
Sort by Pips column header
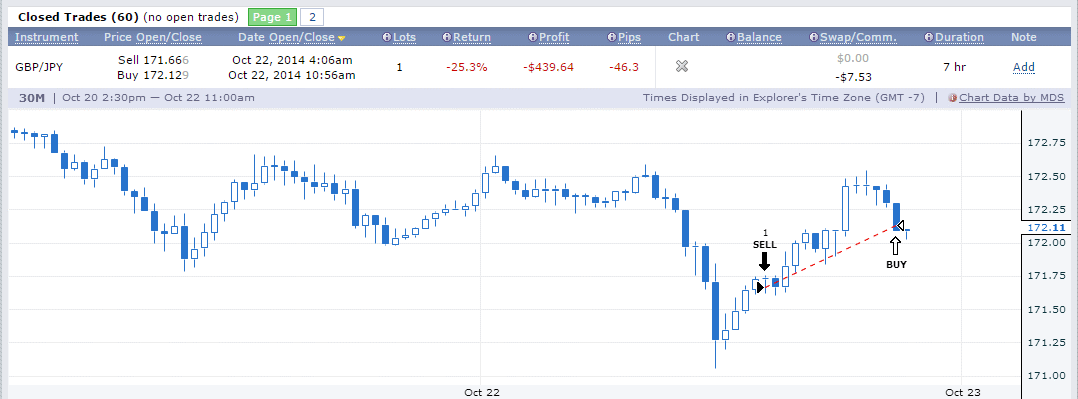coord(629,37)
